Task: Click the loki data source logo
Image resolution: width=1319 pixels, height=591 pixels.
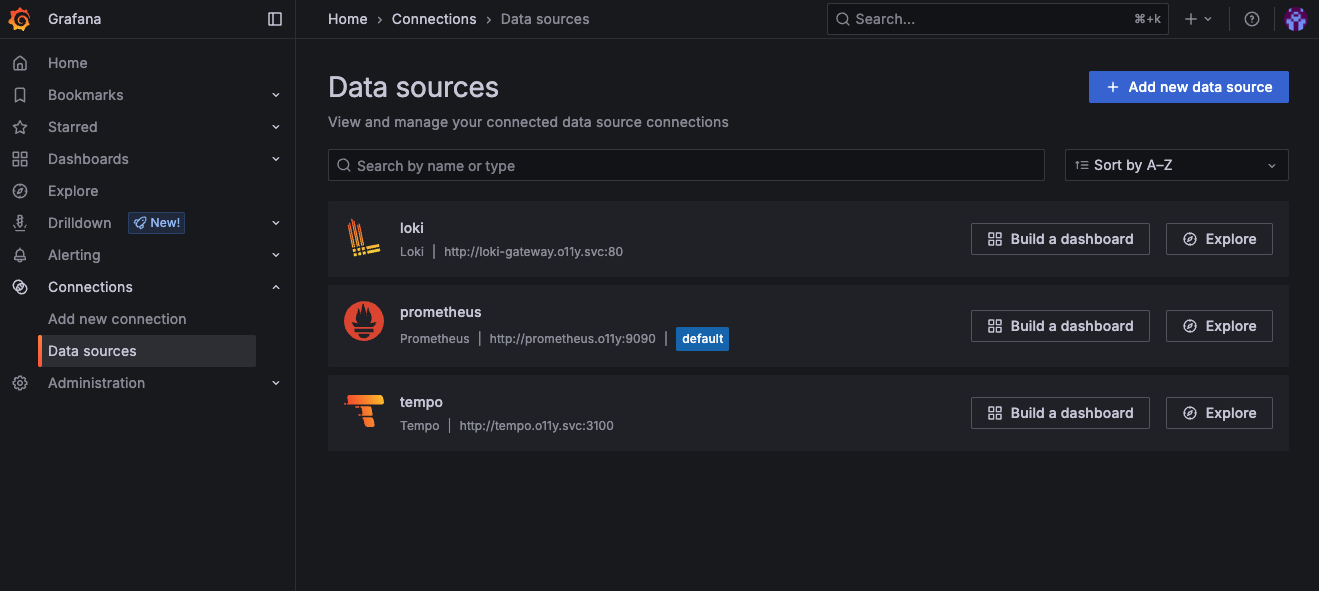Action: (364, 239)
